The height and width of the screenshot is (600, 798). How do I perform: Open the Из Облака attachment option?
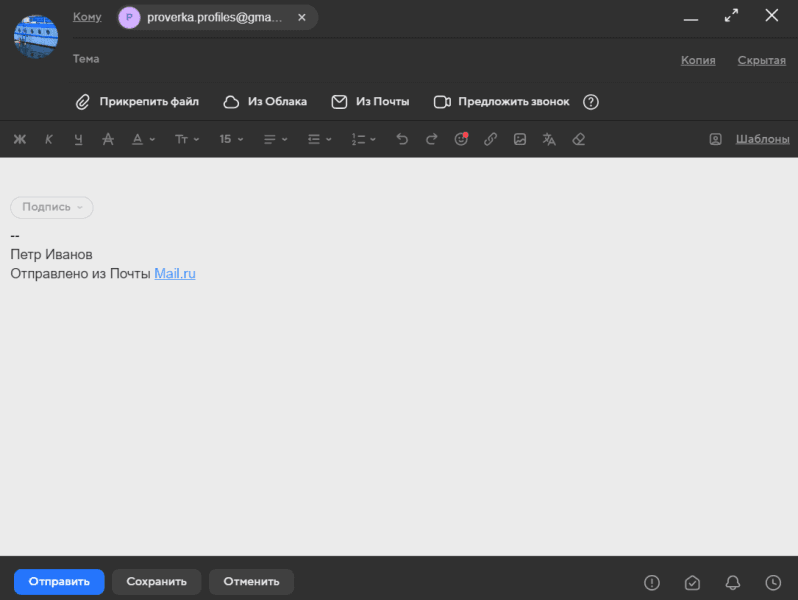265,102
